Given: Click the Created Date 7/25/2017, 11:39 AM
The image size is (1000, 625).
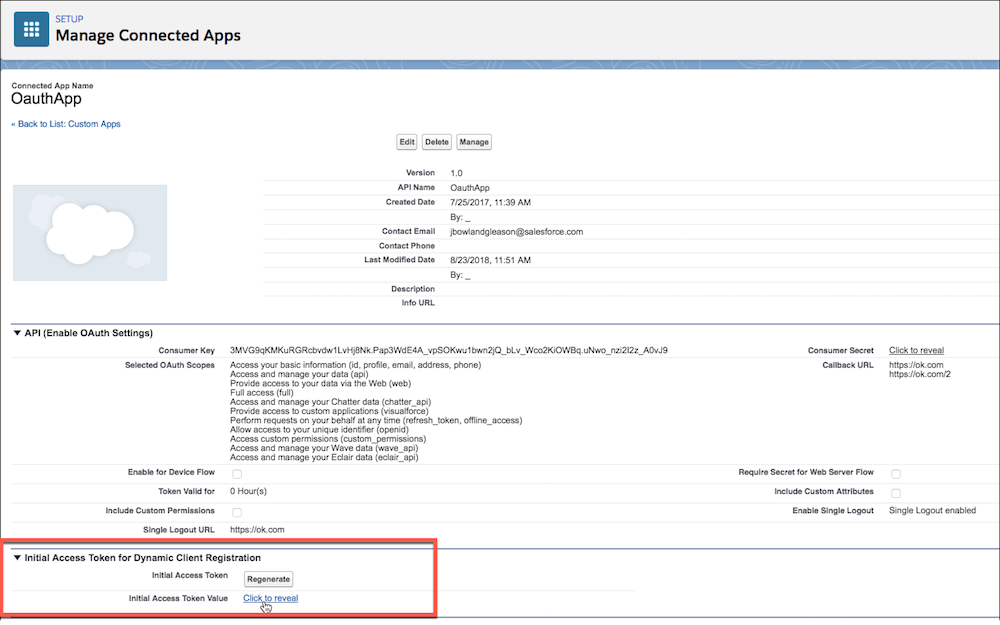Looking at the screenshot, I should coord(490,202).
